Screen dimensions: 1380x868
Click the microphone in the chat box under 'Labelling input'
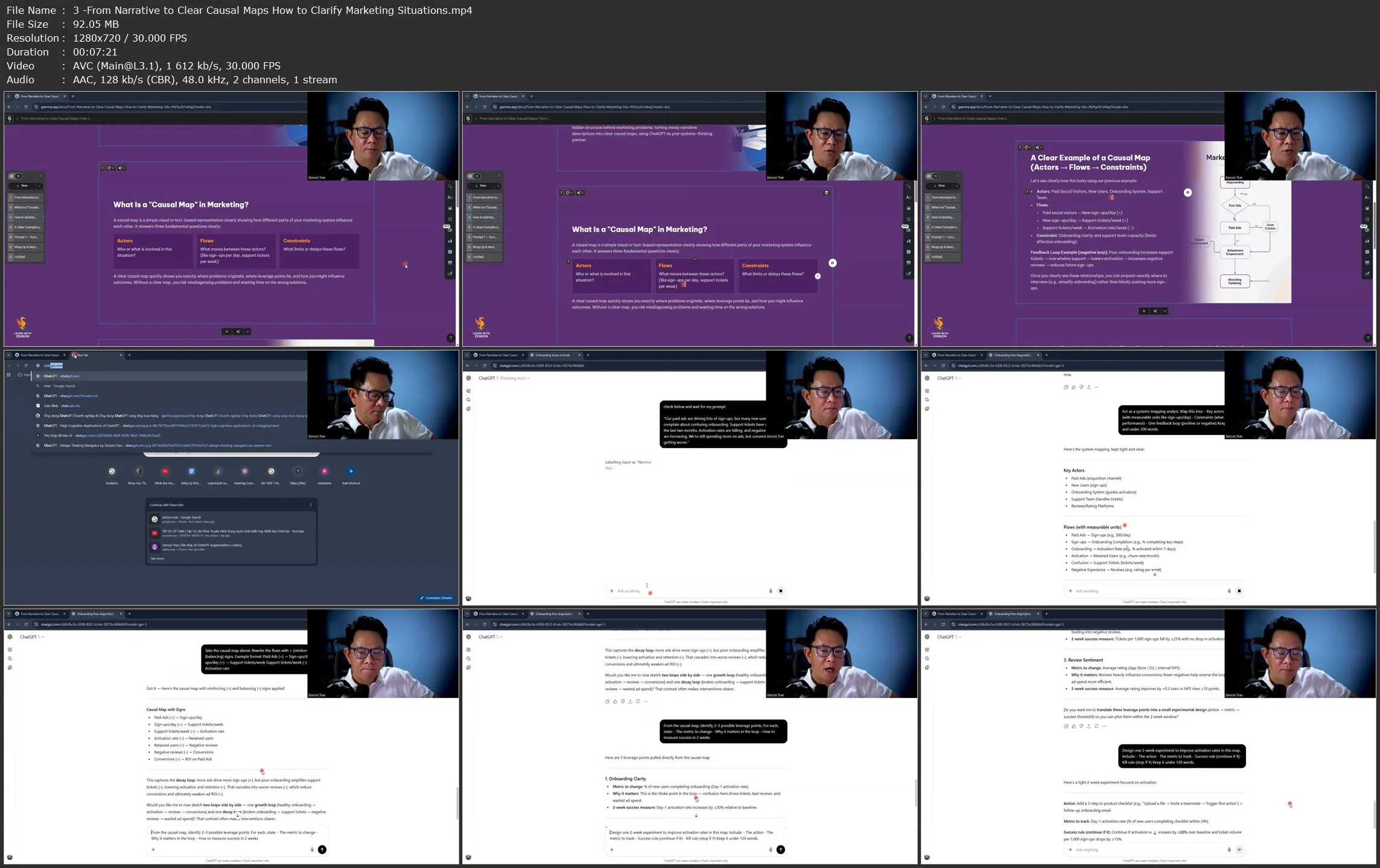click(771, 591)
